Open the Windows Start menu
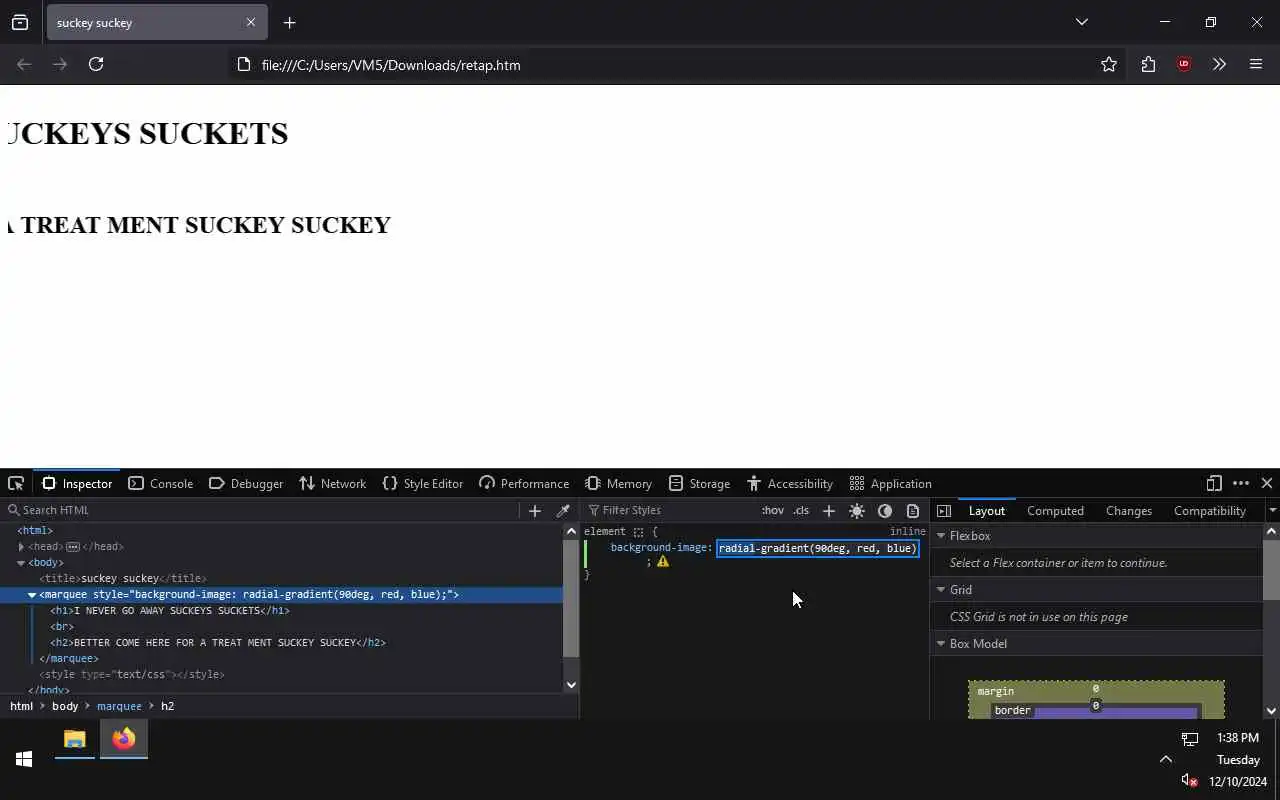 click(x=24, y=759)
